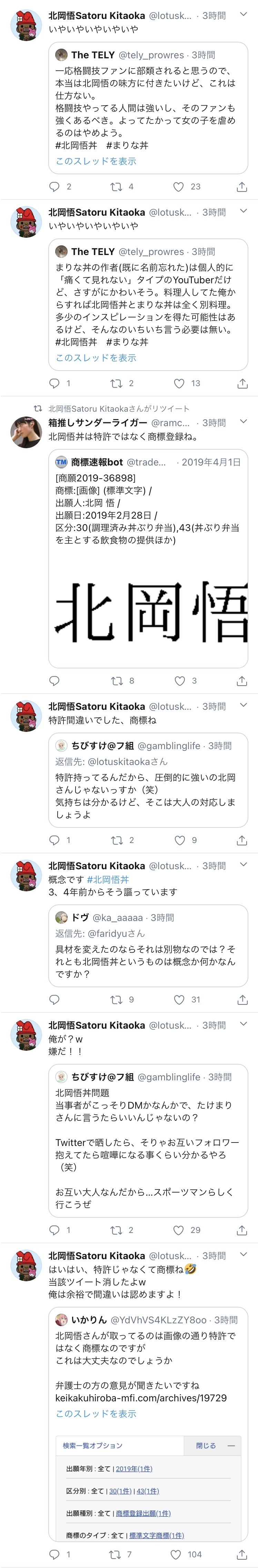Share the tweet with 13 likes

242,383
